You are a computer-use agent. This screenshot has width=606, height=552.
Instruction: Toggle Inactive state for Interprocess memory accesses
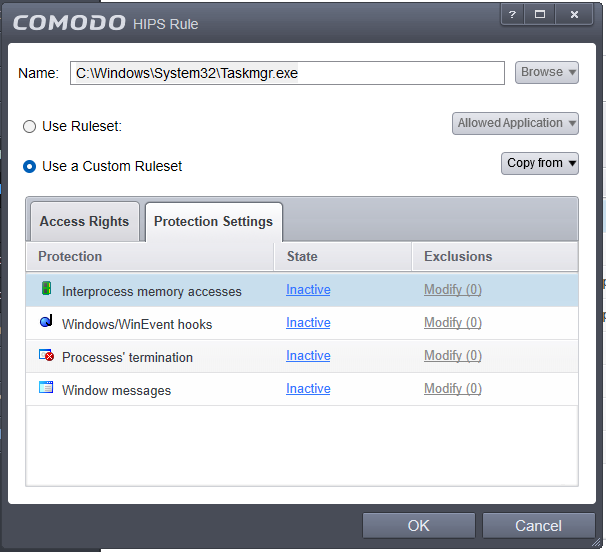pos(308,290)
